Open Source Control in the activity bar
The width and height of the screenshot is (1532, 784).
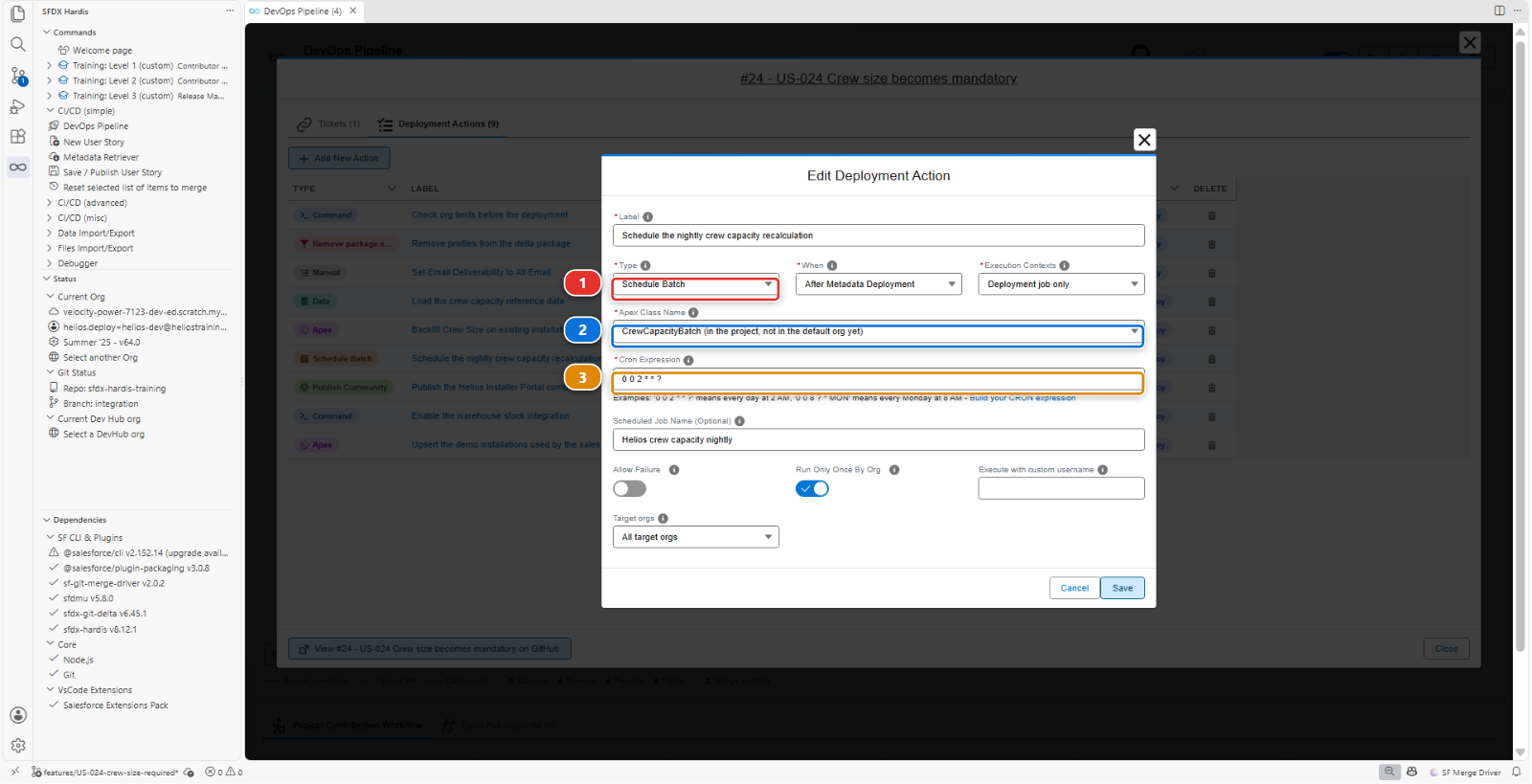(x=17, y=75)
